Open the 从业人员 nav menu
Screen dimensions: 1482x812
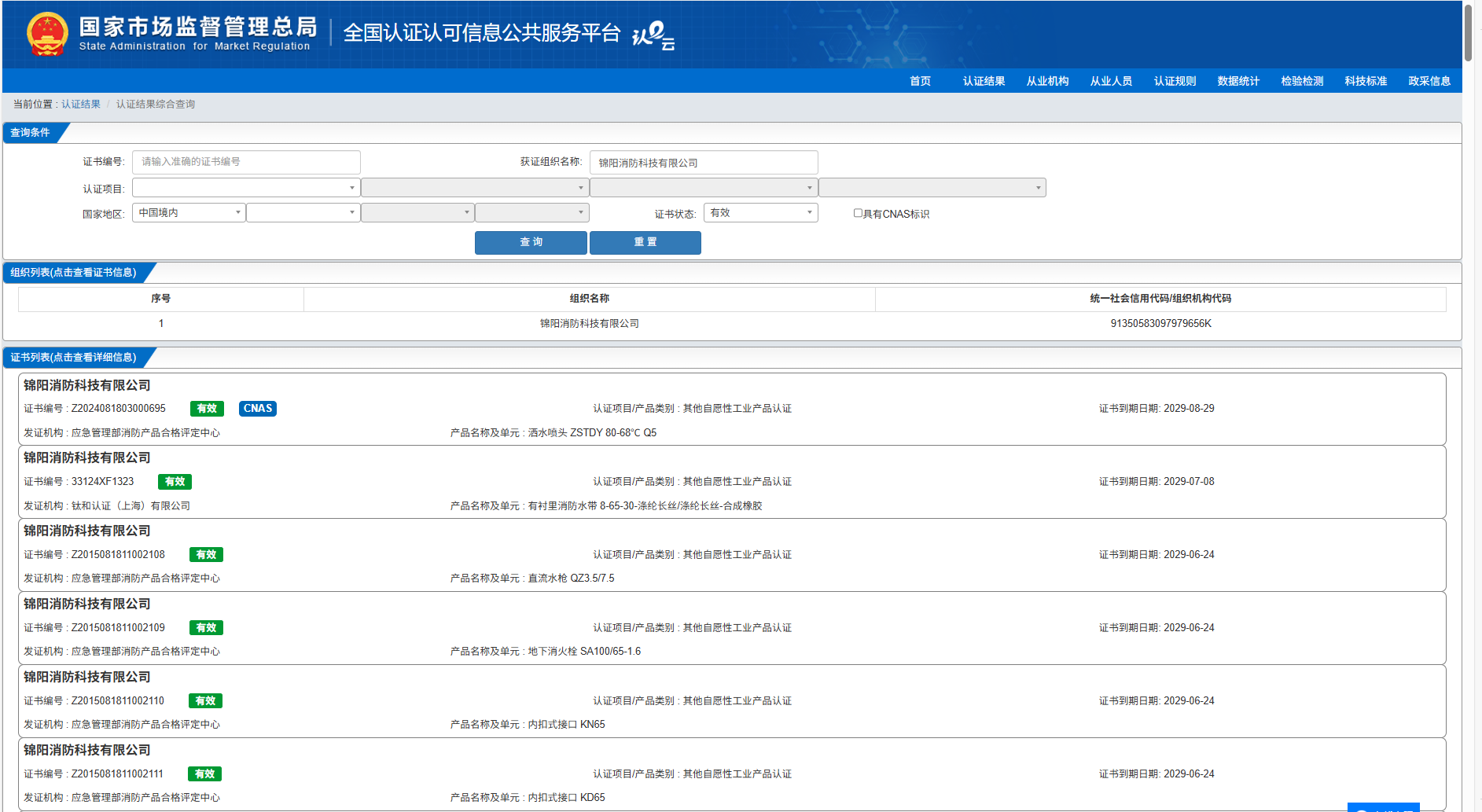pos(1111,81)
